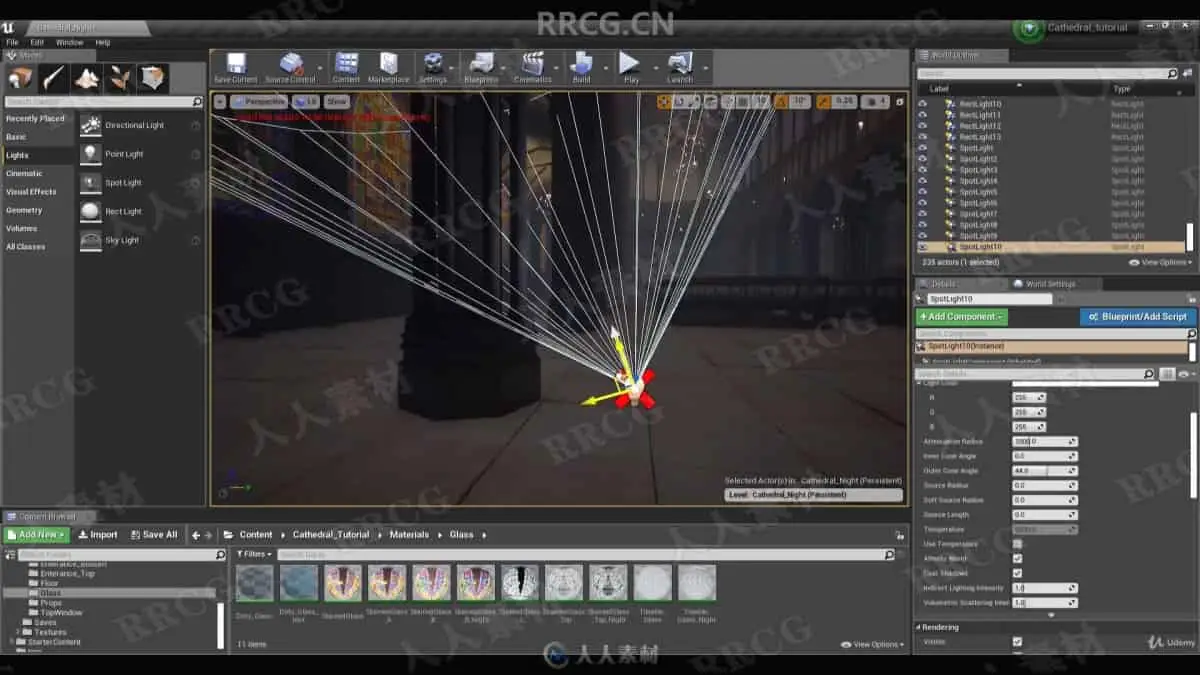Click Content Browser back arrow
The width and height of the screenshot is (1200, 675).
[196, 535]
